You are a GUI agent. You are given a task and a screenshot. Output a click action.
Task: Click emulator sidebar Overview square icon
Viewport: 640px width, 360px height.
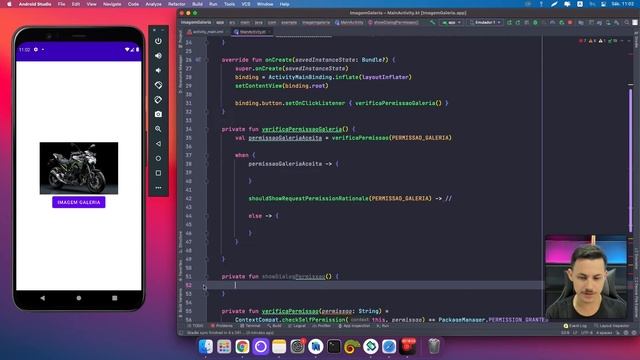pyautogui.click(x=158, y=173)
